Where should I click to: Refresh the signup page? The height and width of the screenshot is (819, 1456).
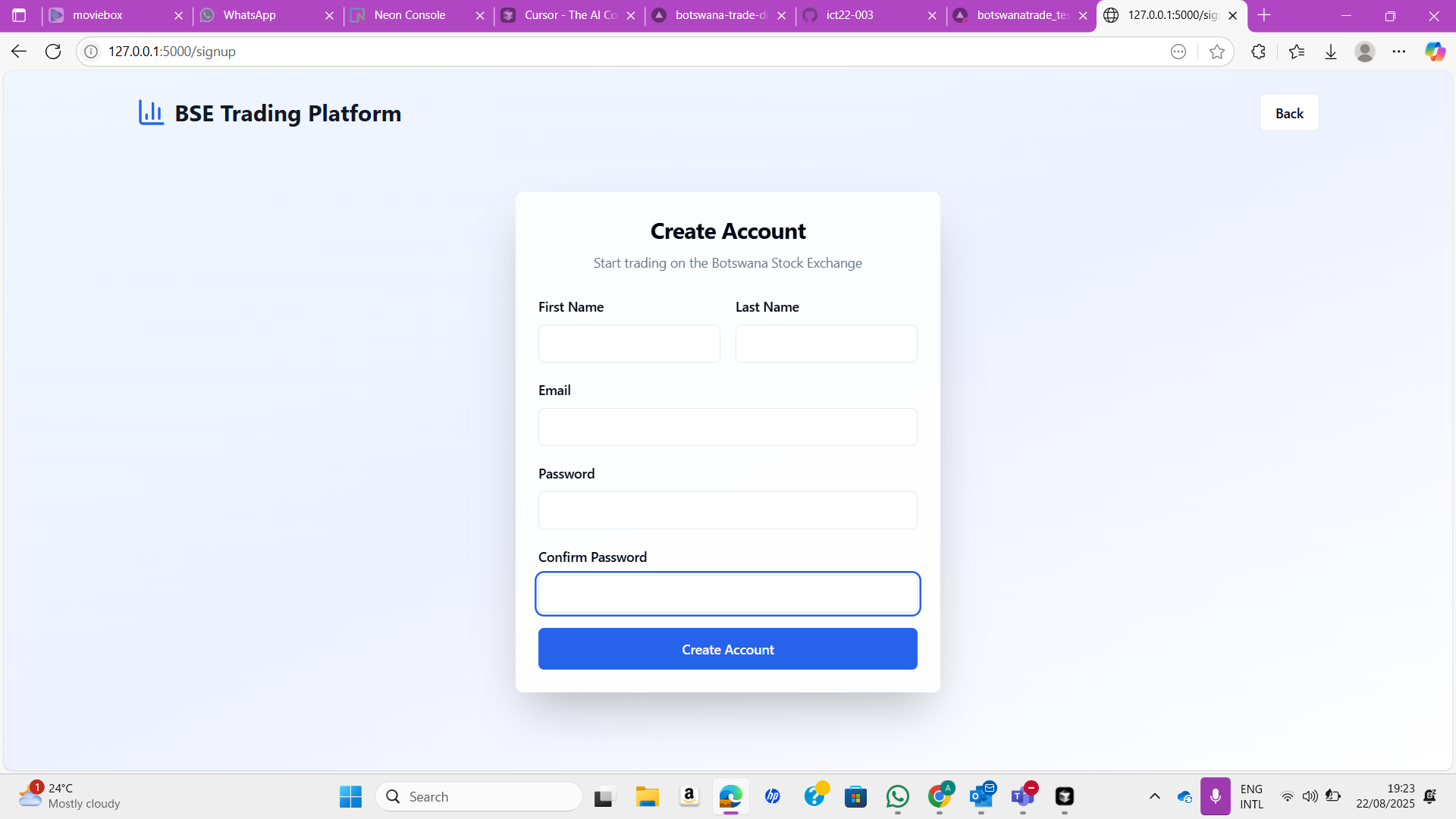pyautogui.click(x=53, y=52)
